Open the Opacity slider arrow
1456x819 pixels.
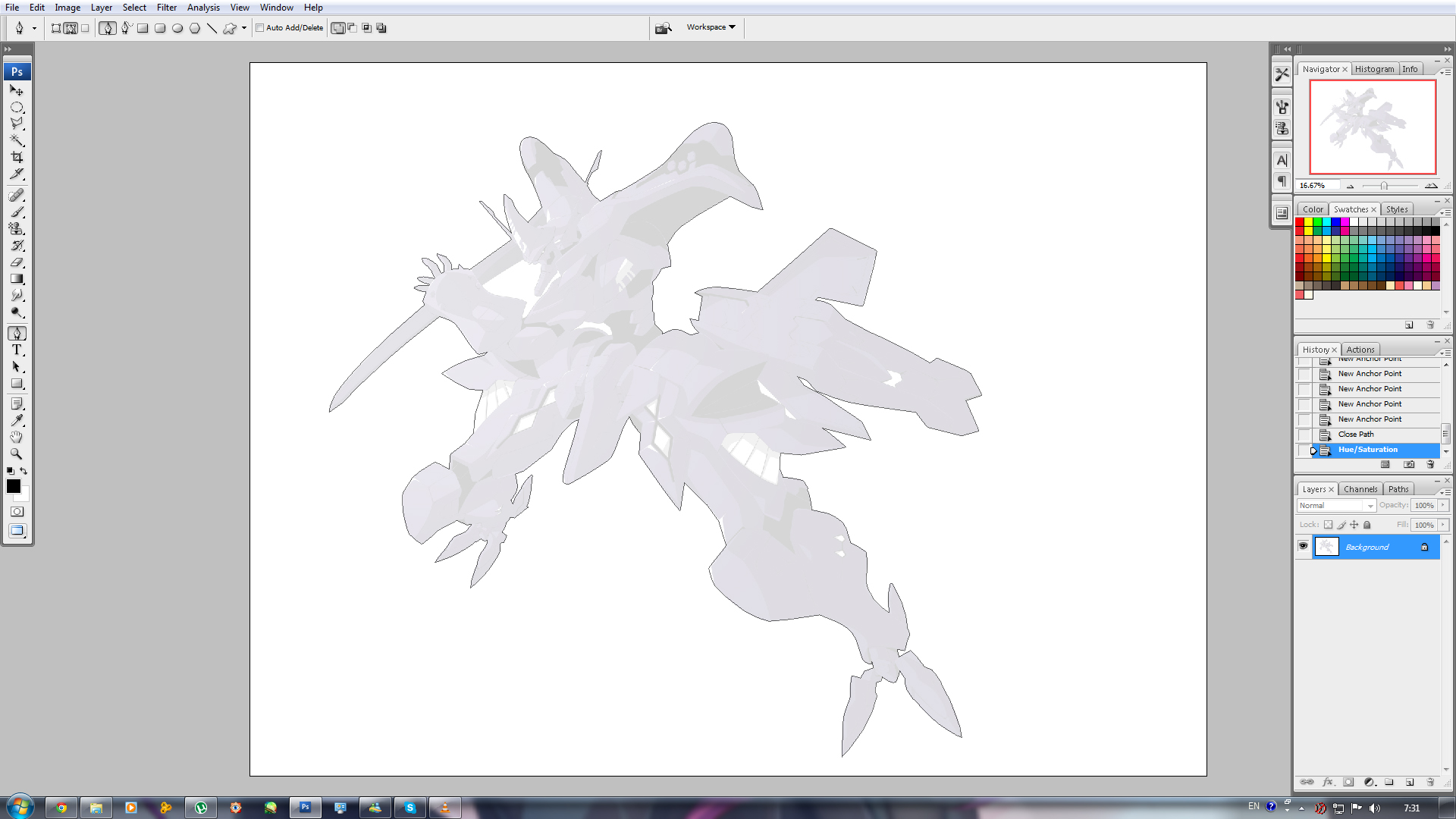1443,505
